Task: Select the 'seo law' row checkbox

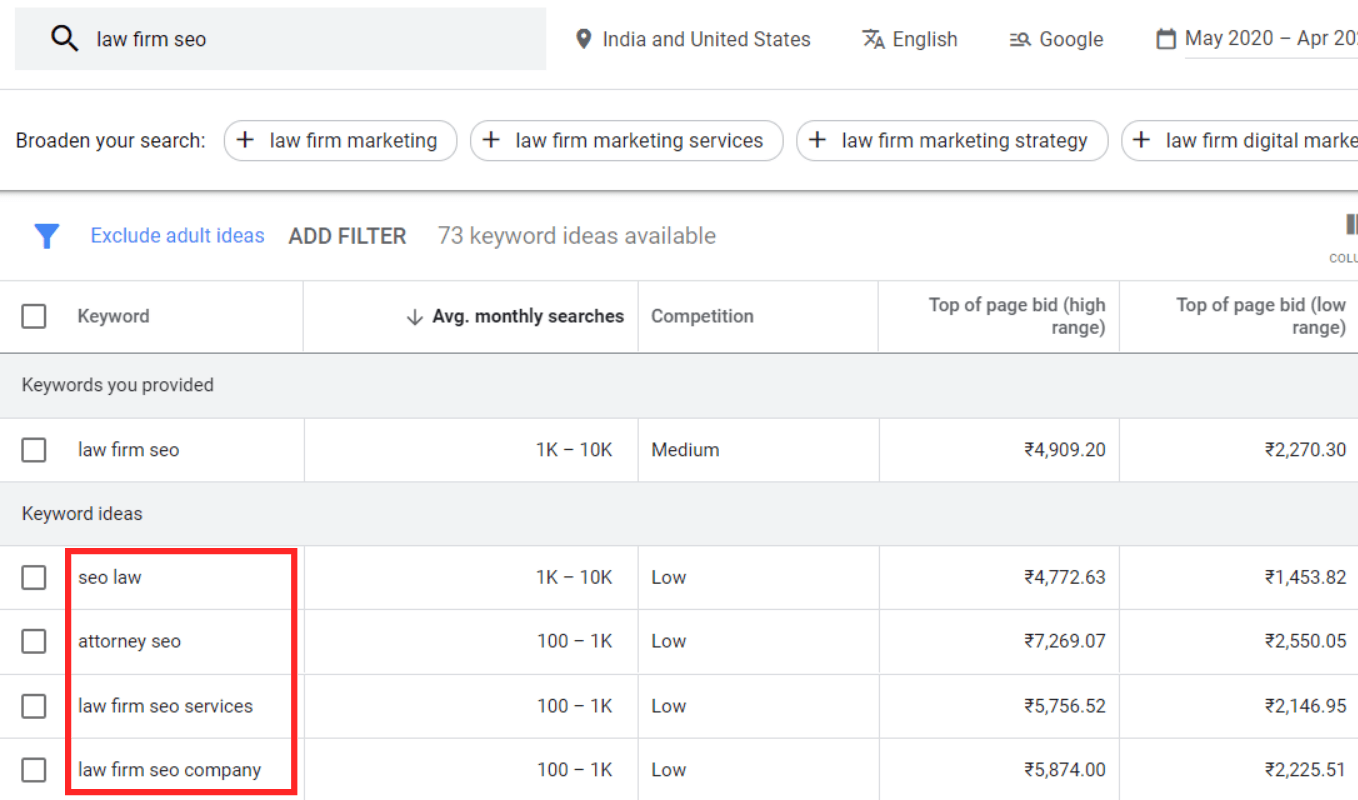Action: pyautogui.click(x=34, y=577)
